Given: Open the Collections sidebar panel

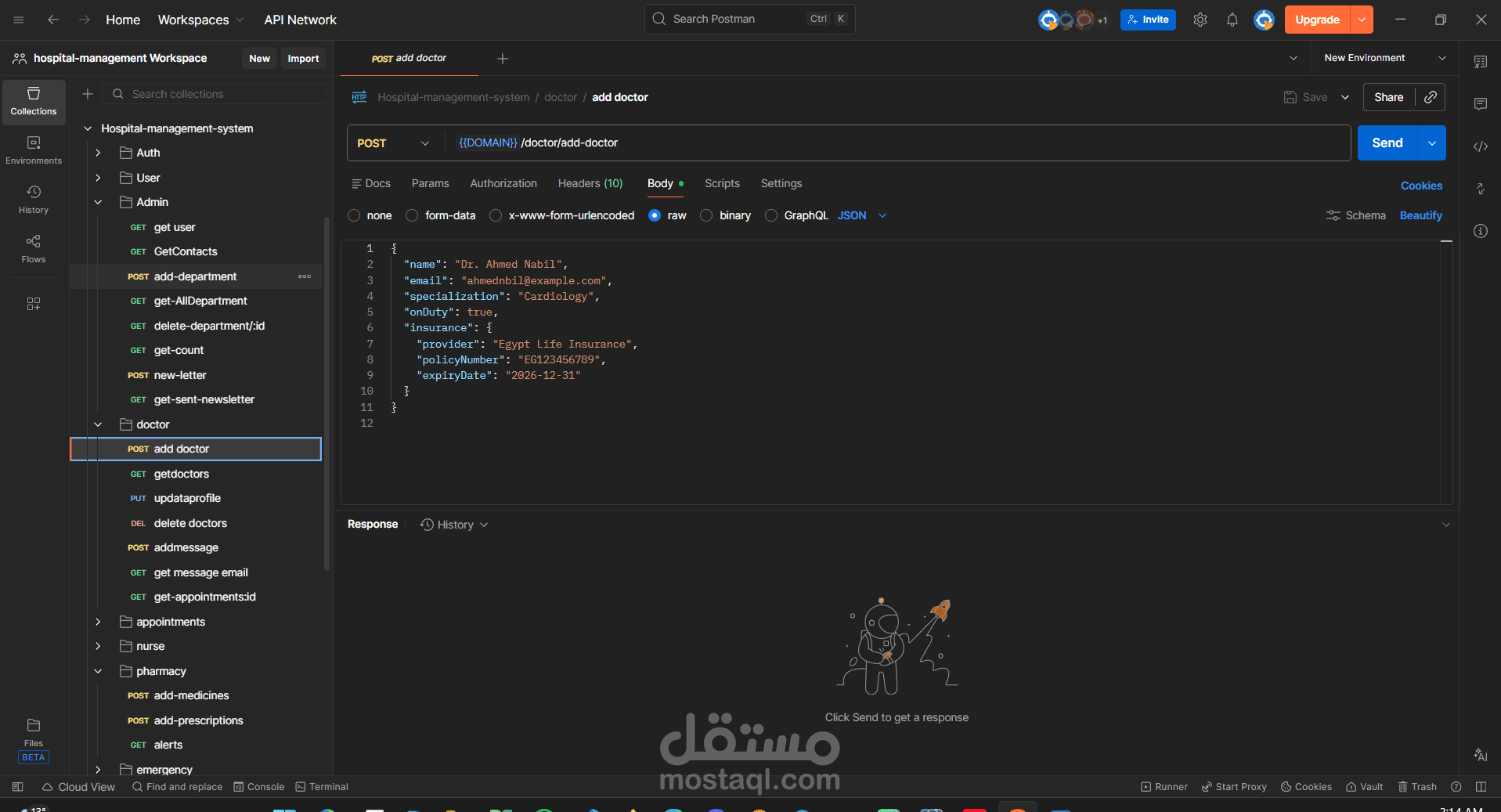Looking at the screenshot, I should [x=34, y=102].
